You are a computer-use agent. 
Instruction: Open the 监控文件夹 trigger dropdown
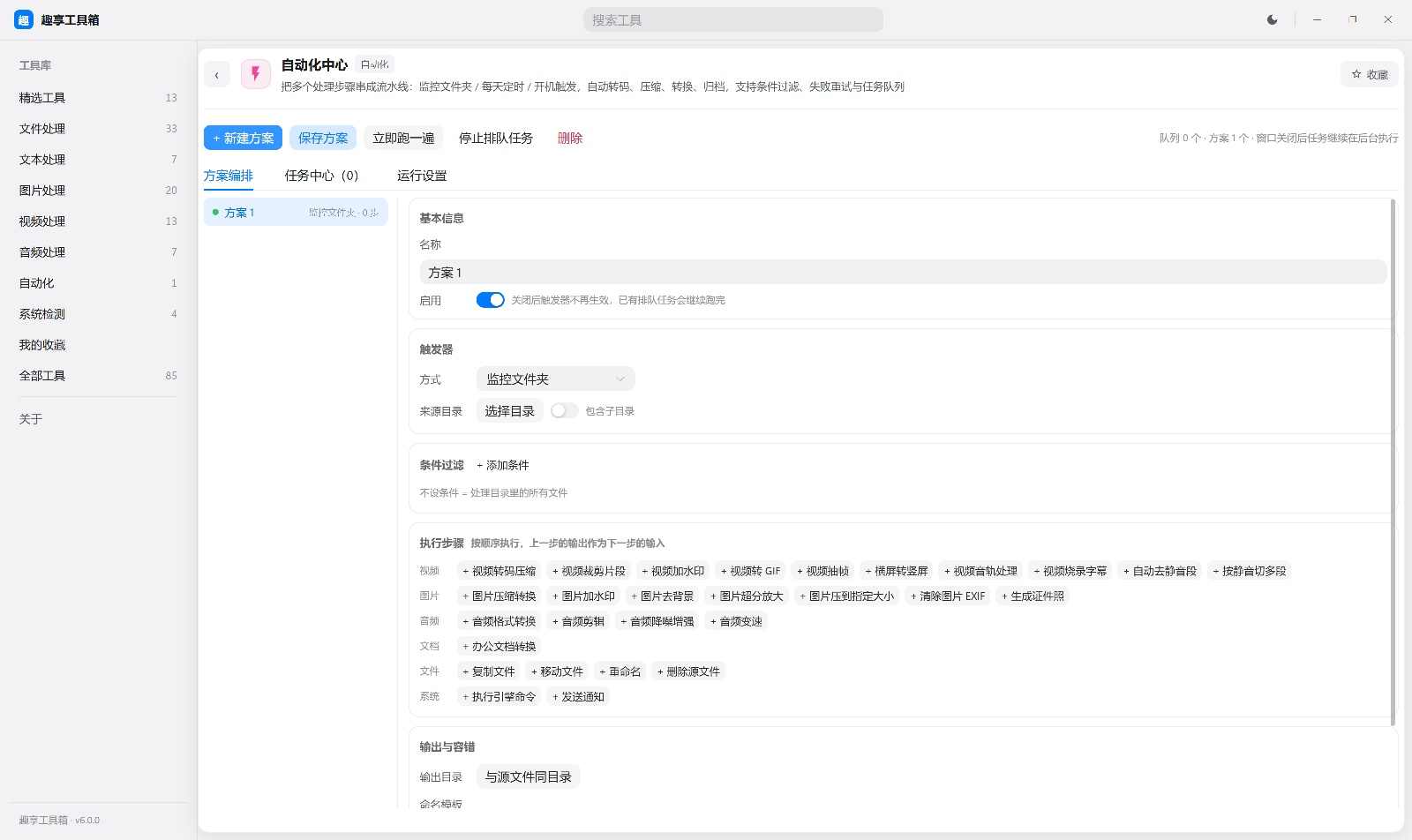[x=555, y=379]
